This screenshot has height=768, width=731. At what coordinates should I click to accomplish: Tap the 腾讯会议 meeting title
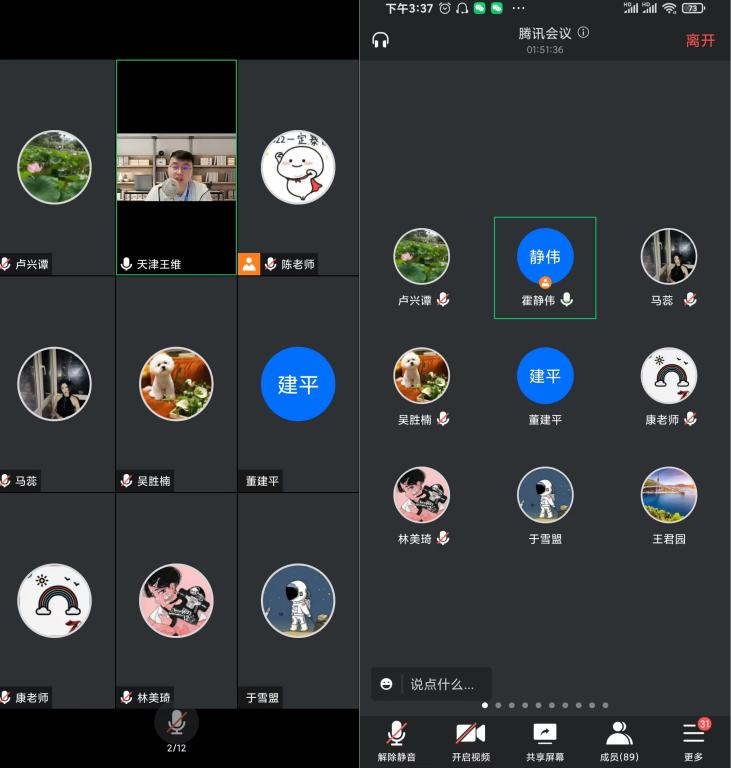(545, 33)
